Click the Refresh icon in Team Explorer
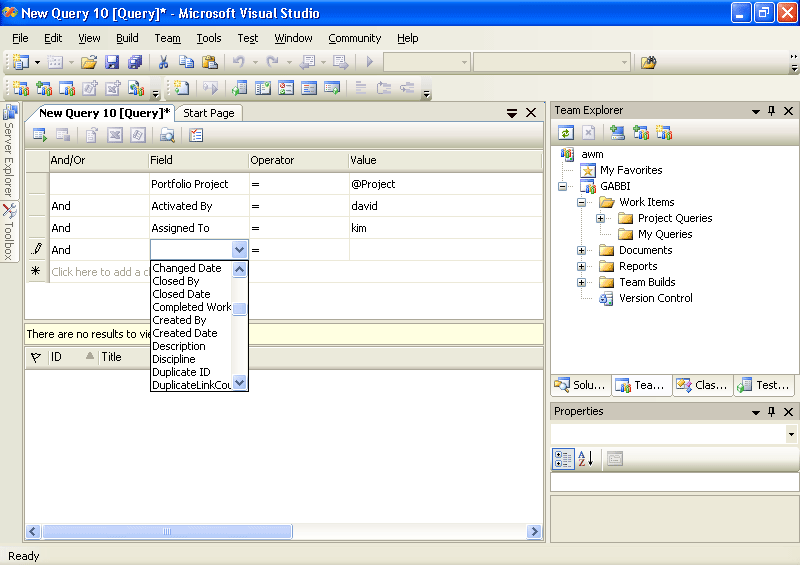 tap(566, 133)
